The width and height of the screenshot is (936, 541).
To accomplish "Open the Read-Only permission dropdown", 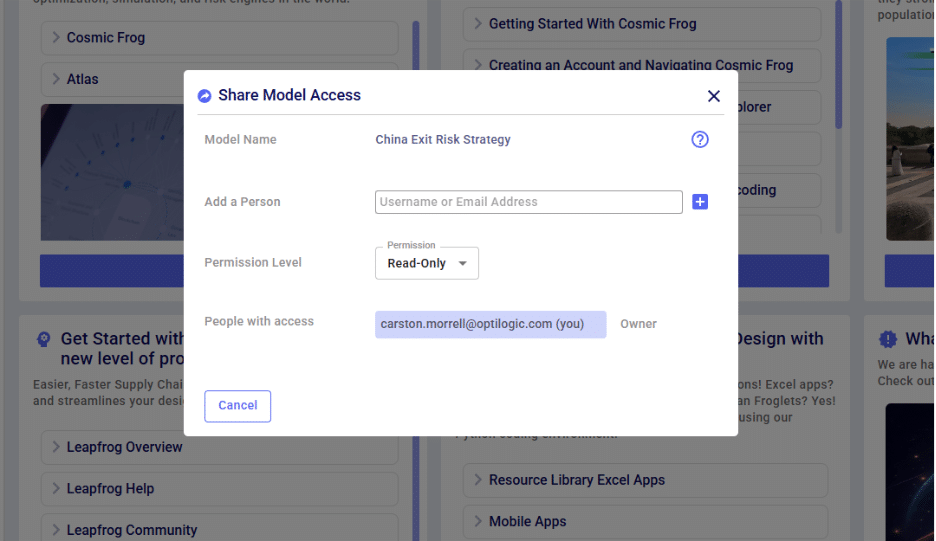I will 426,263.
